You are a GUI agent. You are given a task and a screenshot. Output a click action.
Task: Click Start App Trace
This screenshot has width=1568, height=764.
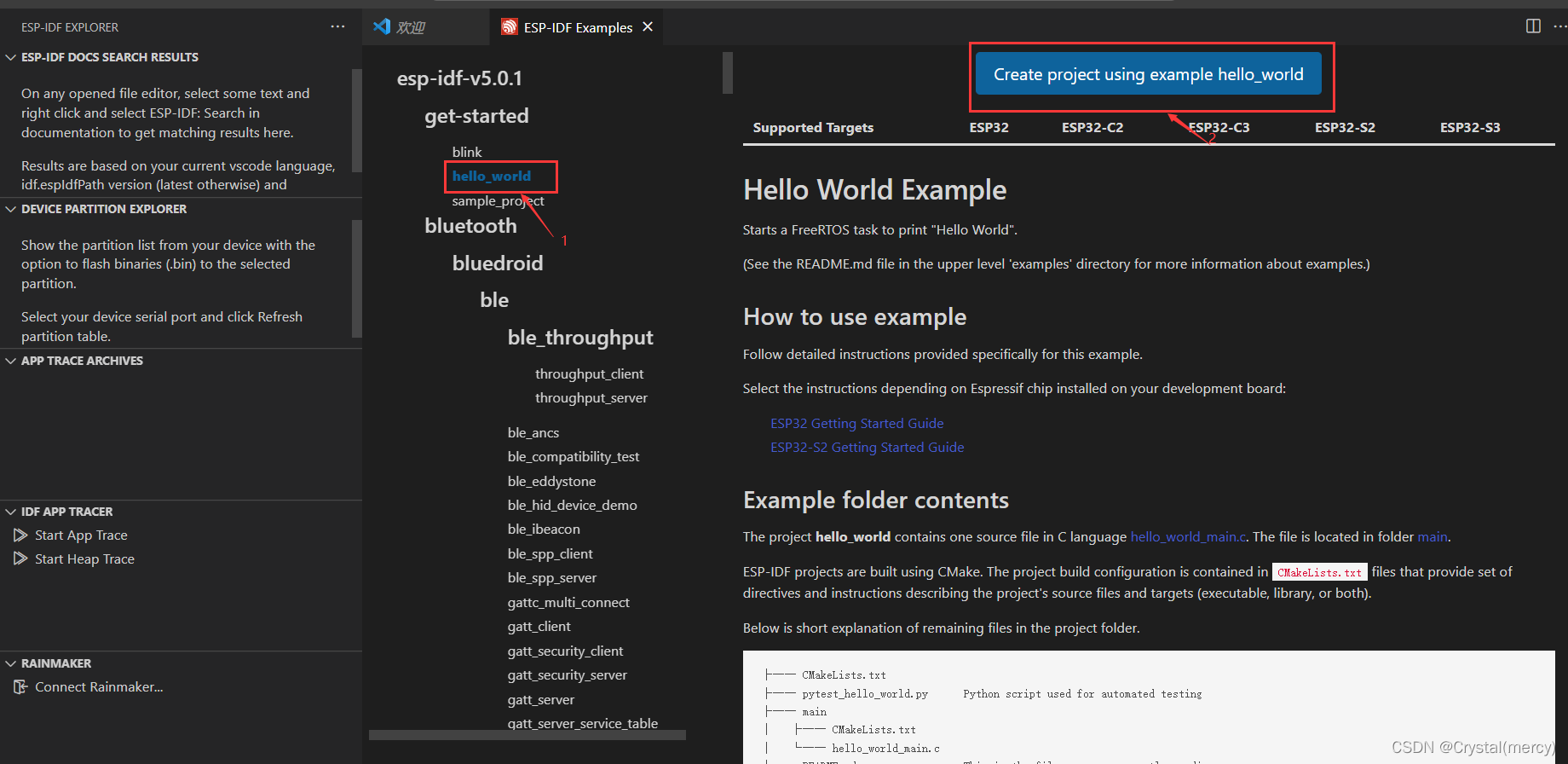(81, 535)
